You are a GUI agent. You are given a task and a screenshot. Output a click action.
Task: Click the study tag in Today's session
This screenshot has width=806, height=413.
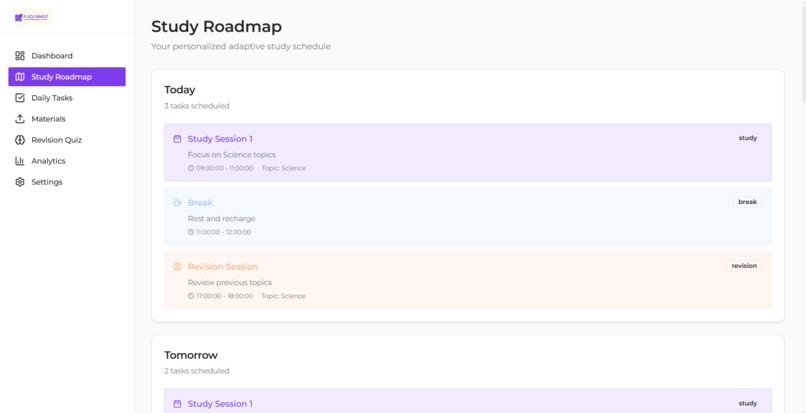click(747, 138)
